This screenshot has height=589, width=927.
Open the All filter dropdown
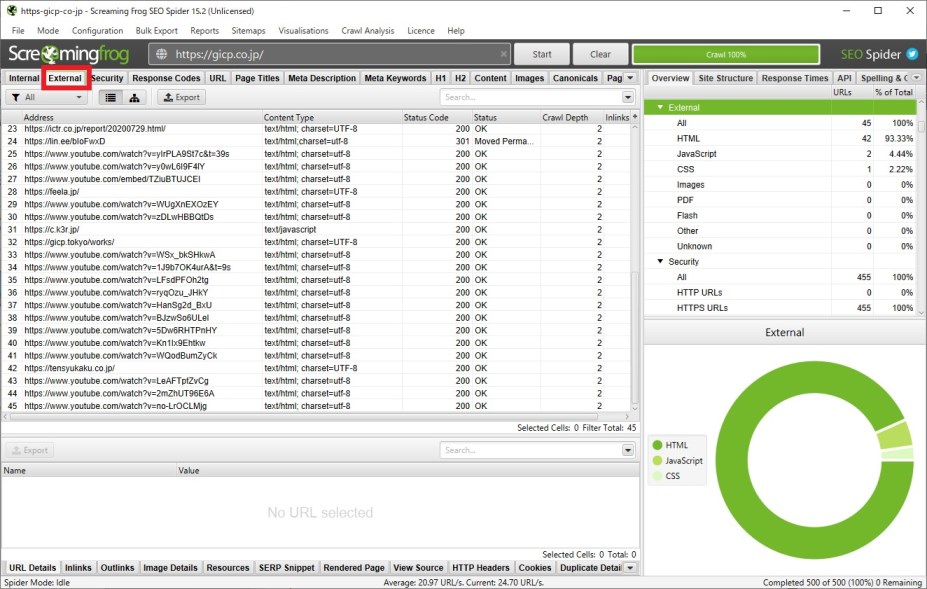point(47,98)
